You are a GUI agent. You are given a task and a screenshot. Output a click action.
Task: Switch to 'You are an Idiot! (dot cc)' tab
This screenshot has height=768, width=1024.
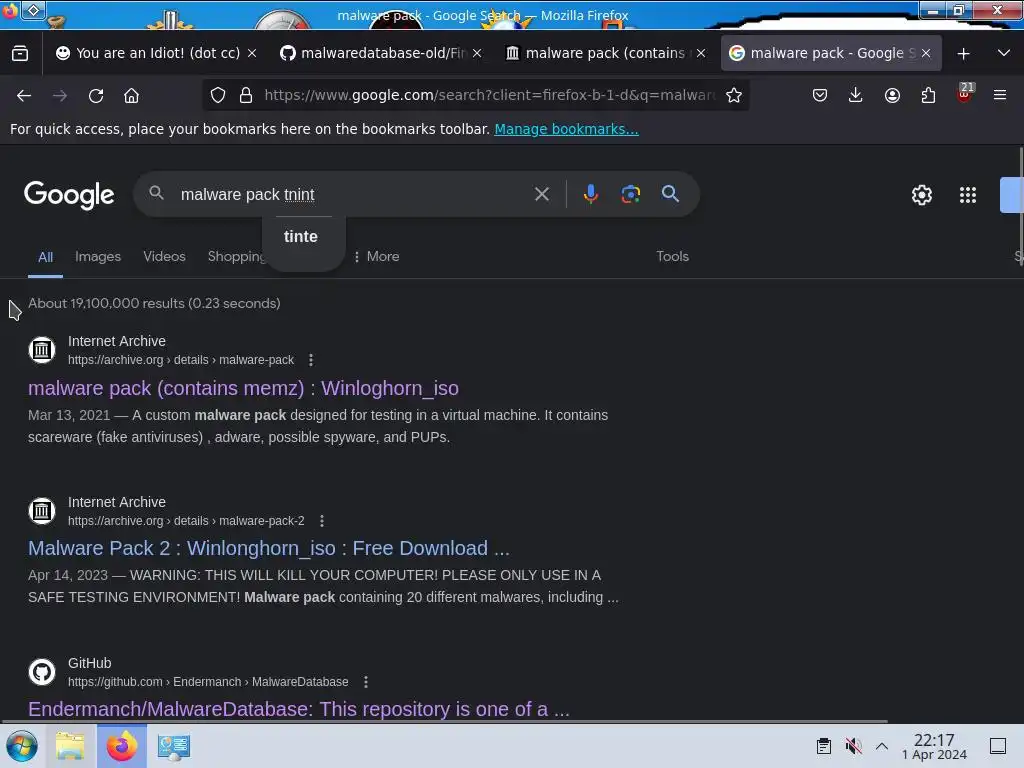(x=147, y=53)
